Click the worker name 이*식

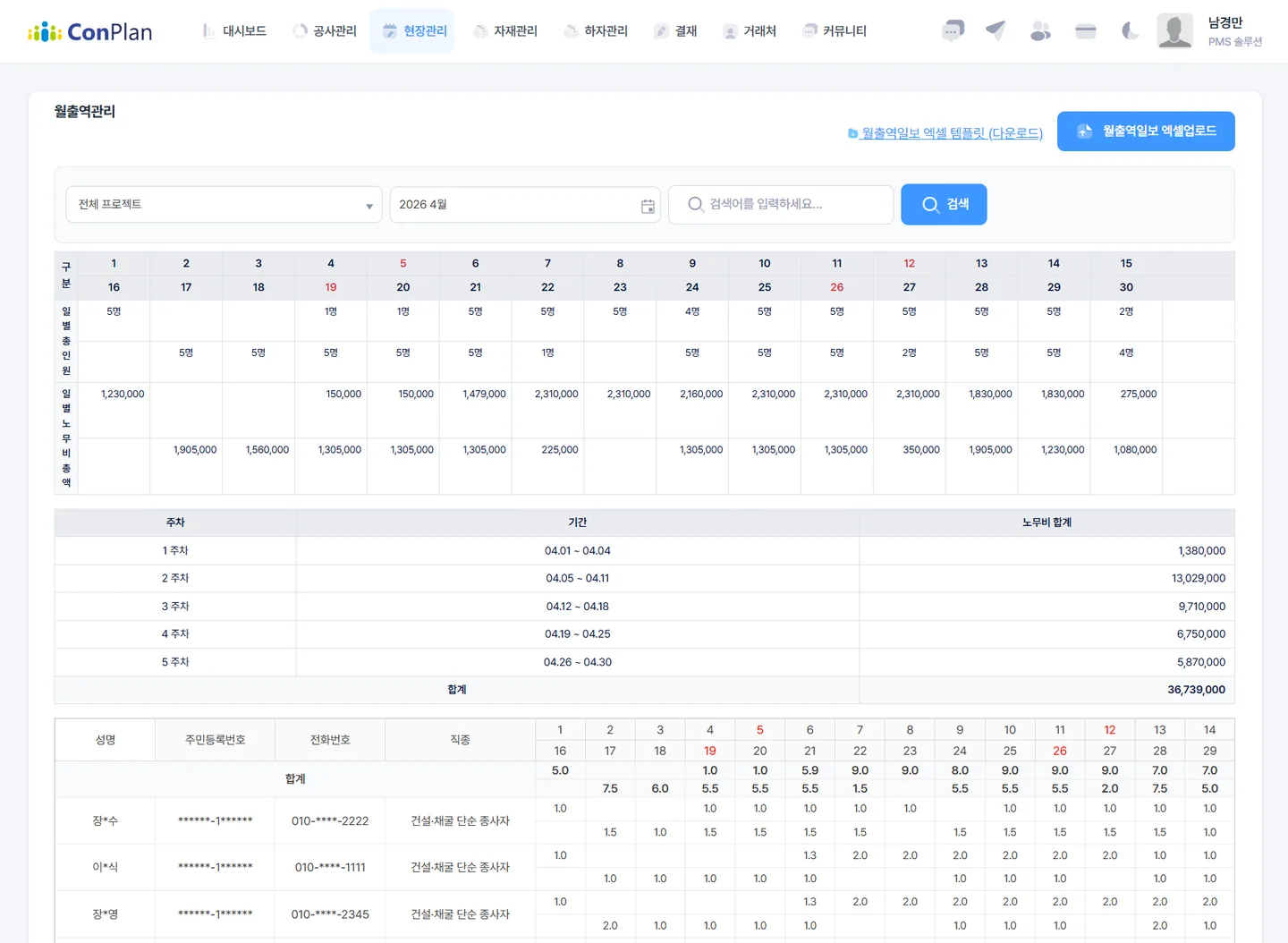click(x=105, y=868)
